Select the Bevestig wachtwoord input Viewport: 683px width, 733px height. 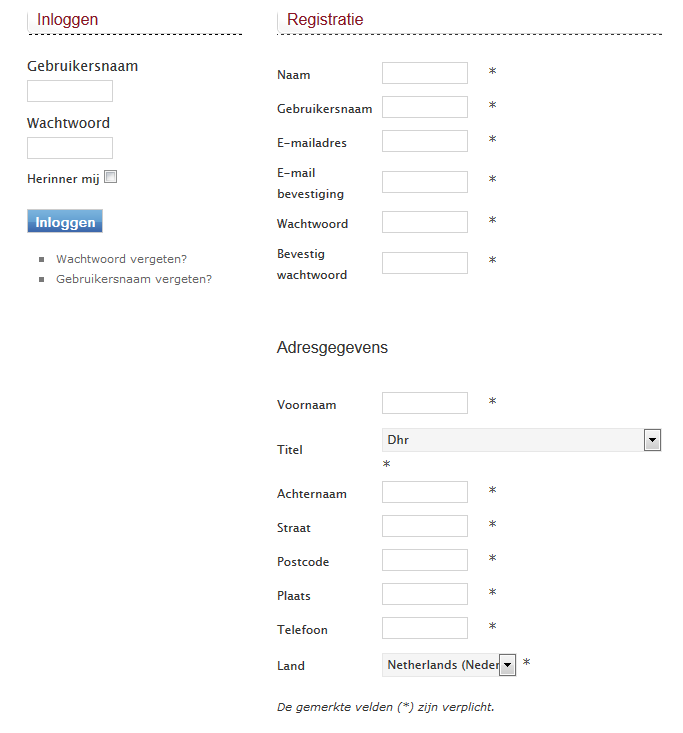(x=425, y=263)
